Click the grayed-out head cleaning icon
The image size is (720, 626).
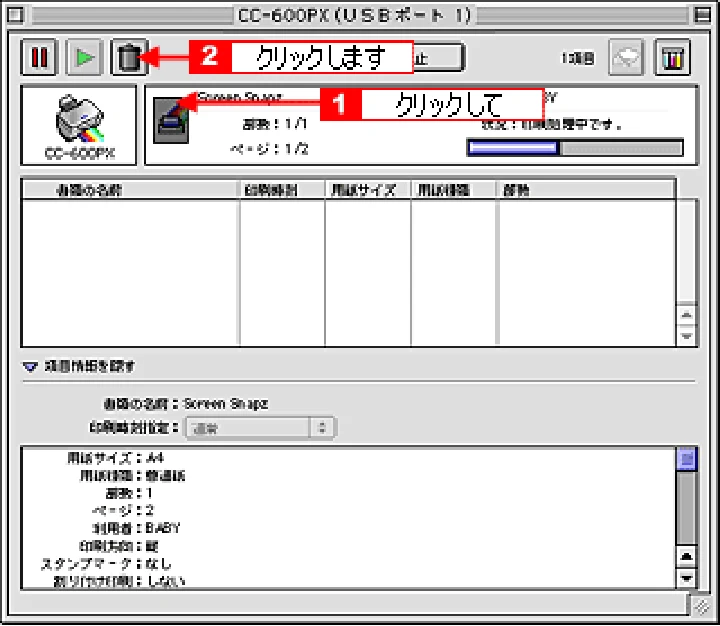point(626,57)
